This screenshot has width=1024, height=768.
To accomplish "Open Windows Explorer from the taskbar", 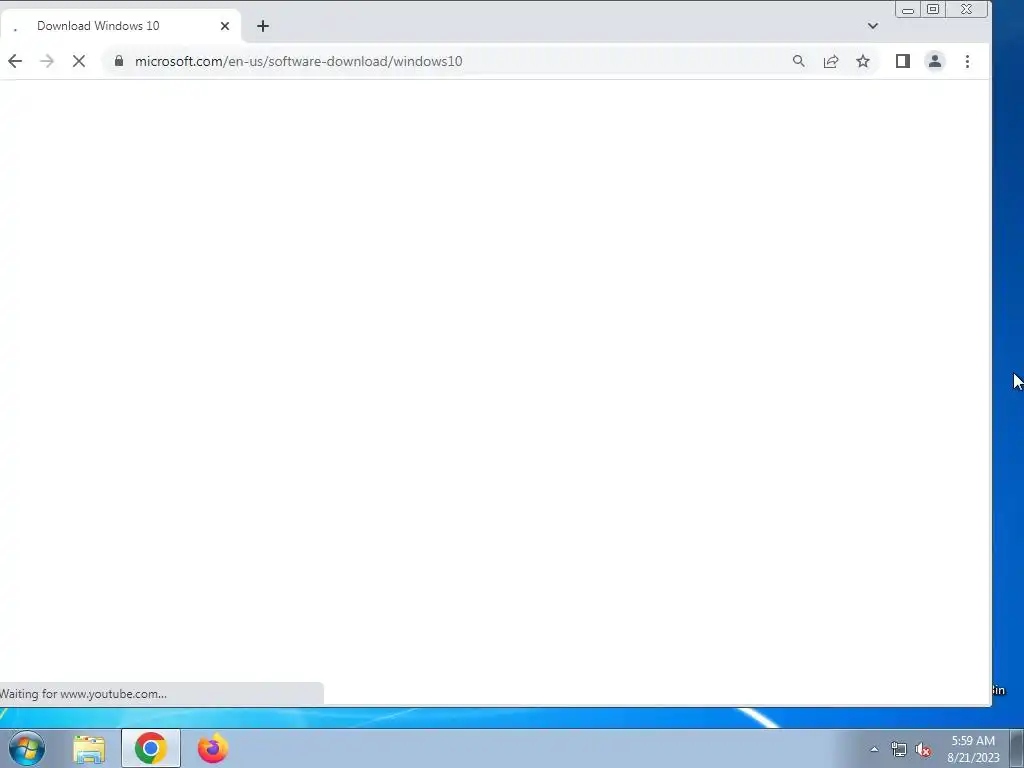I will [x=89, y=749].
